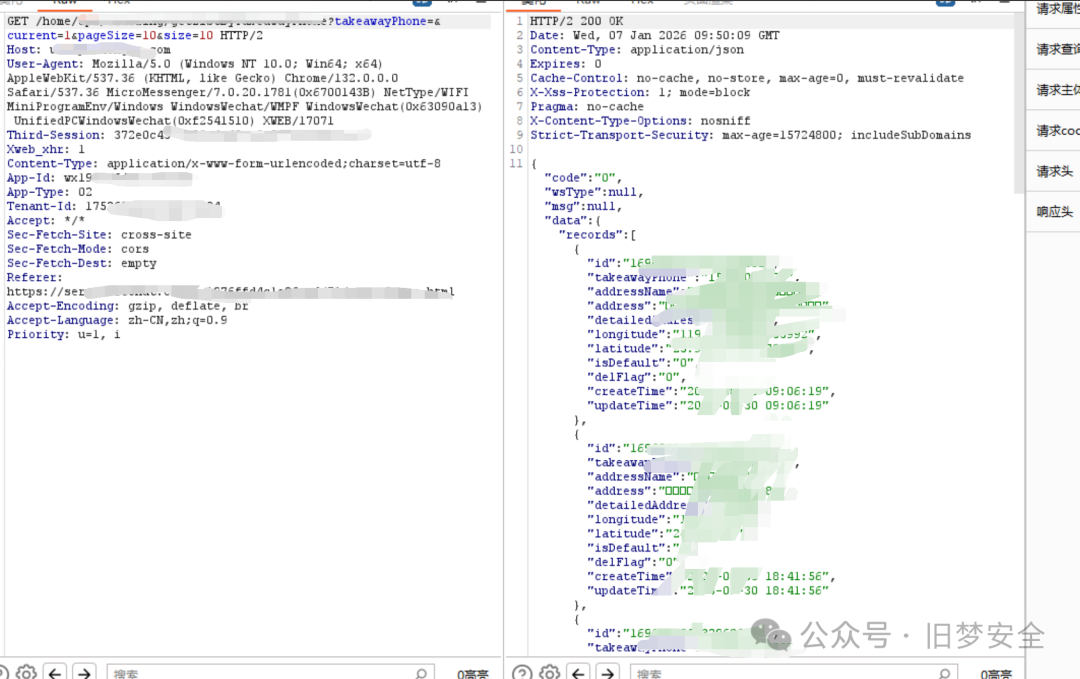Click the request highlight count label

click(472, 674)
